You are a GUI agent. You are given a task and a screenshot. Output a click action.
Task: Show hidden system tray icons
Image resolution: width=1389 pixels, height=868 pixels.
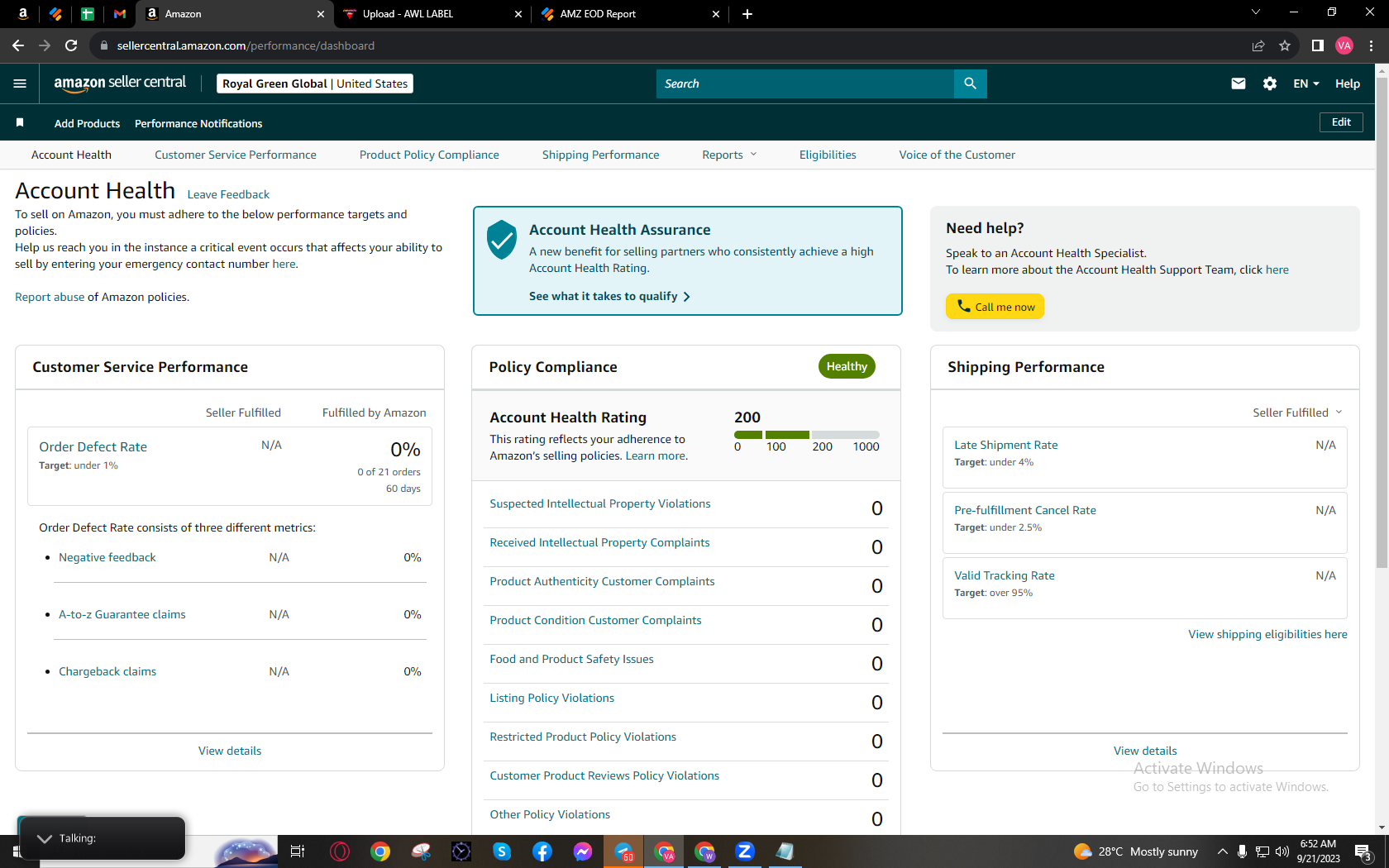click(x=1222, y=851)
